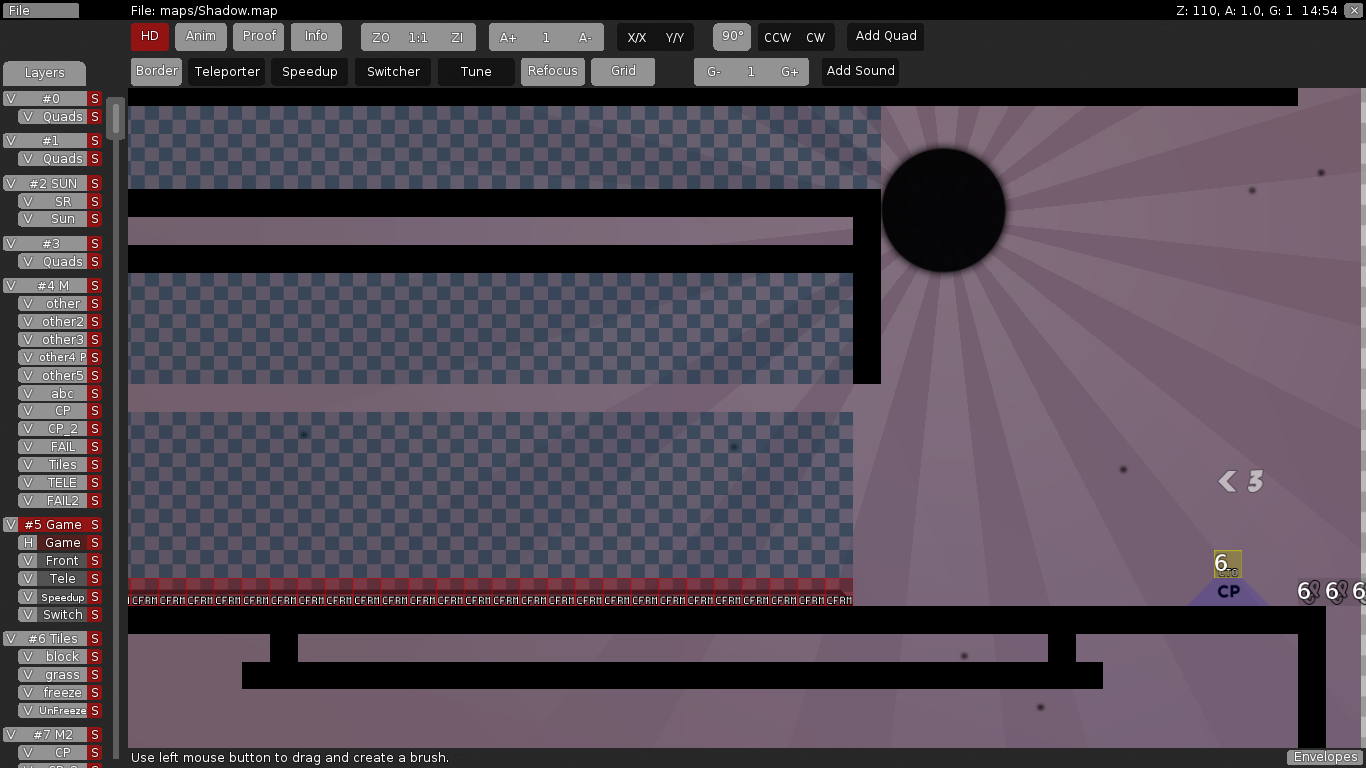Reset zoom with the 1:1 control
The image size is (1366, 768).
pyautogui.click(x=417, y=36)
